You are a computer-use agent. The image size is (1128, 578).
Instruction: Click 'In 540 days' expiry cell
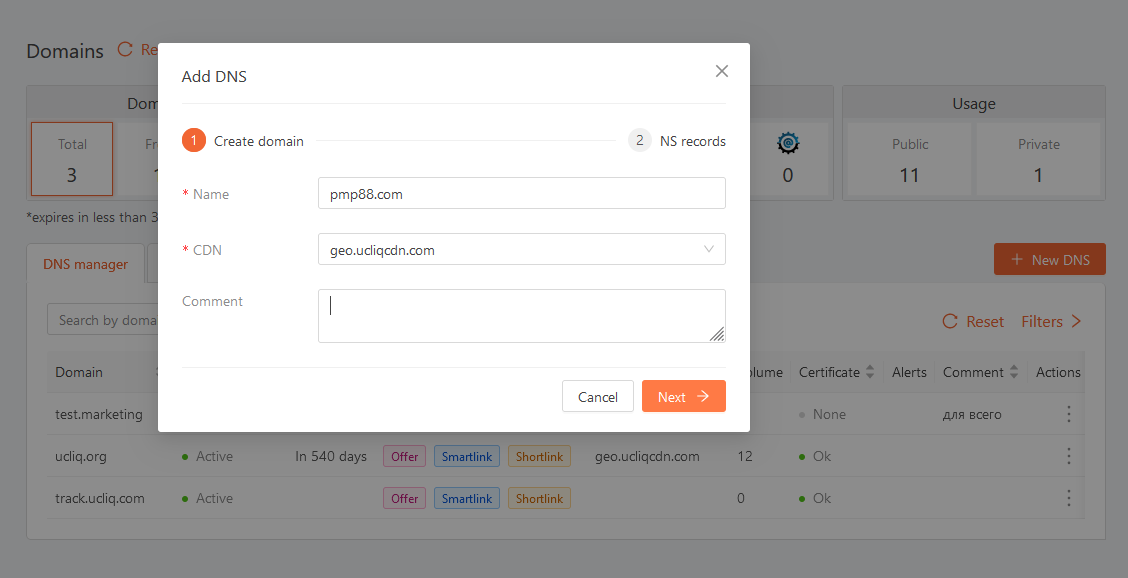coord(331,456)
